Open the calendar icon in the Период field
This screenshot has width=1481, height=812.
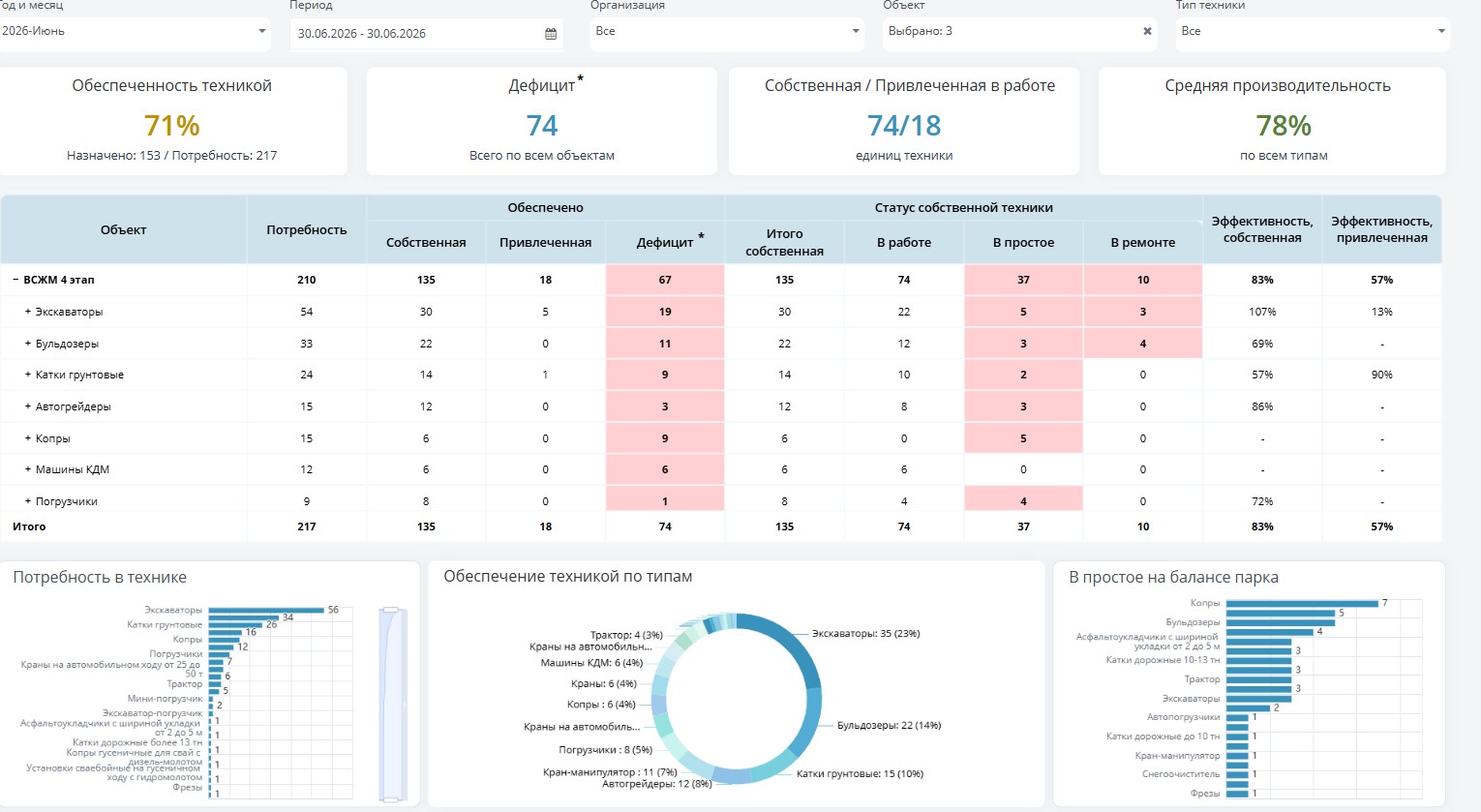pos(551,34)
